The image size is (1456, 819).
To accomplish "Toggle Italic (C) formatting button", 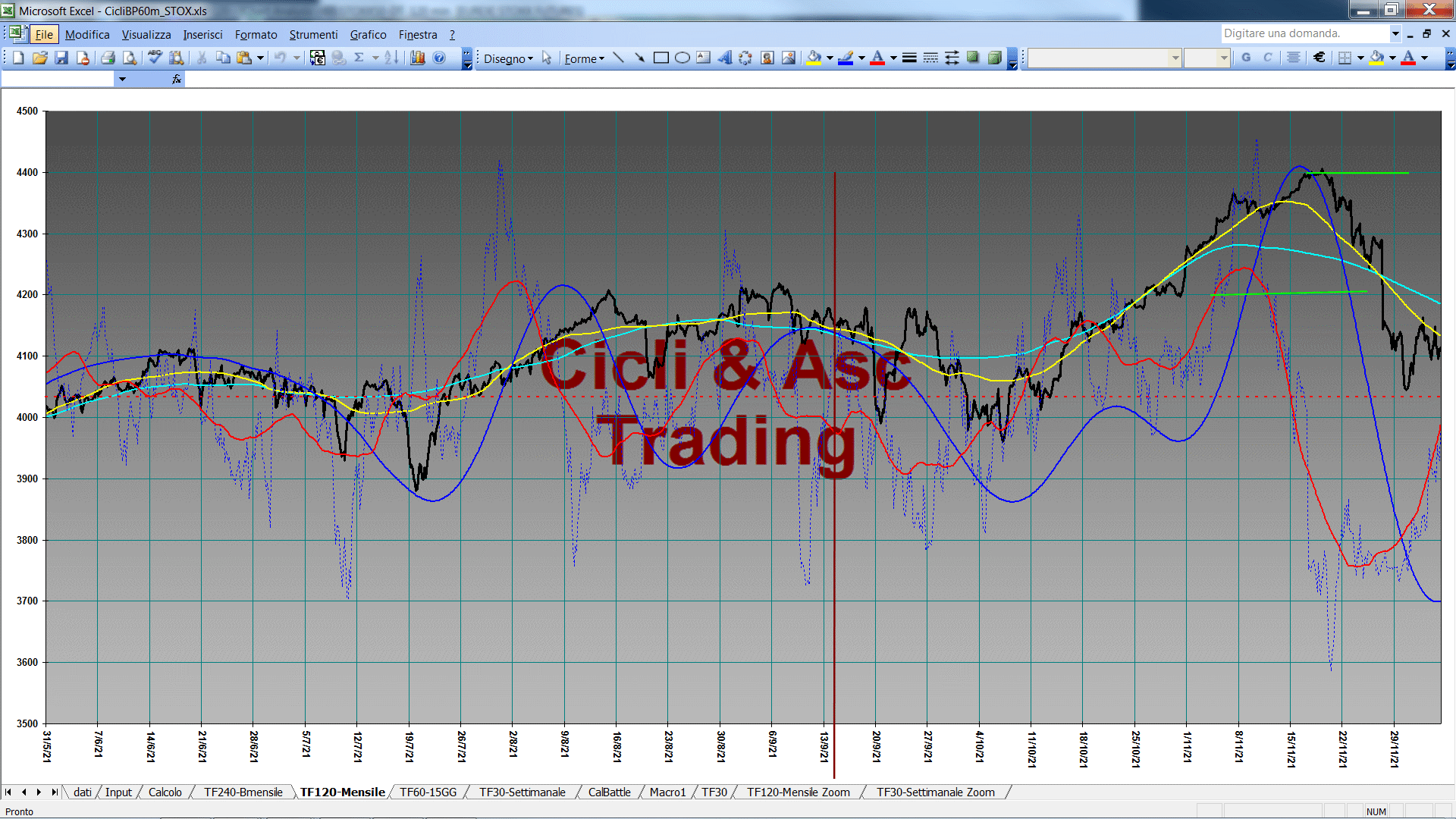I will point(1268,58).
